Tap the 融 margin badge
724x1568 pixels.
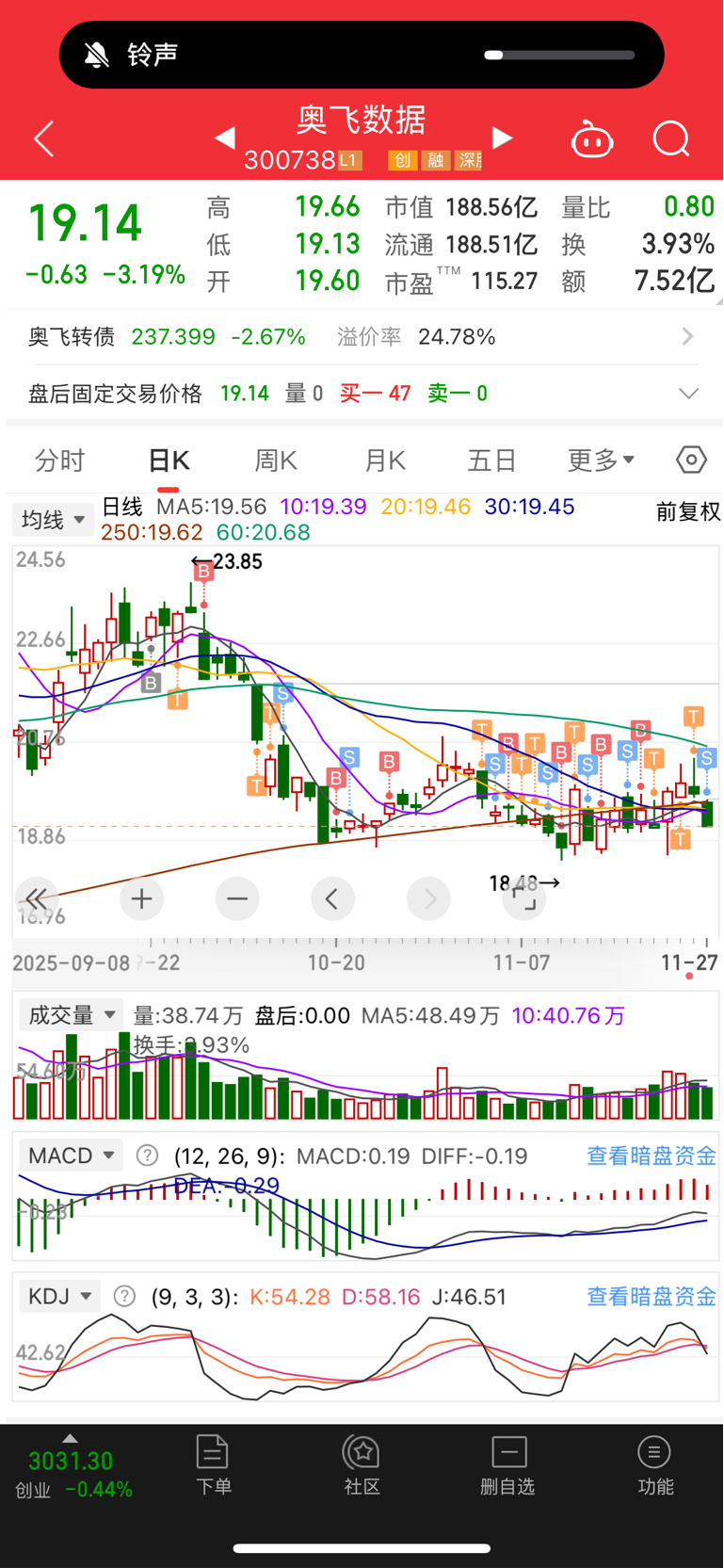click(x=435, y=160)
